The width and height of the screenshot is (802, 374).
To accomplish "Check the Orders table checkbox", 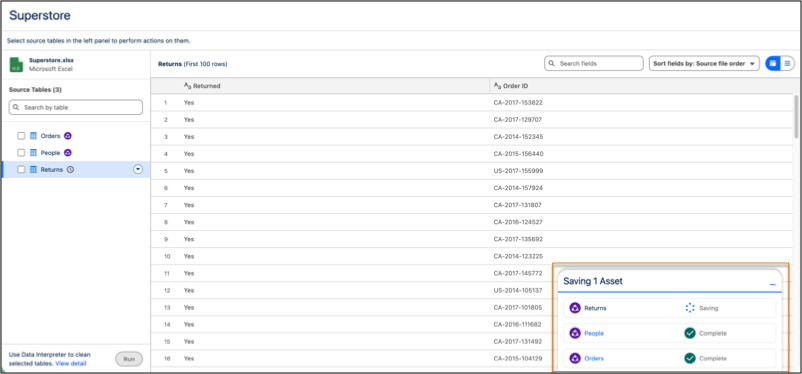I will (21, 136).
